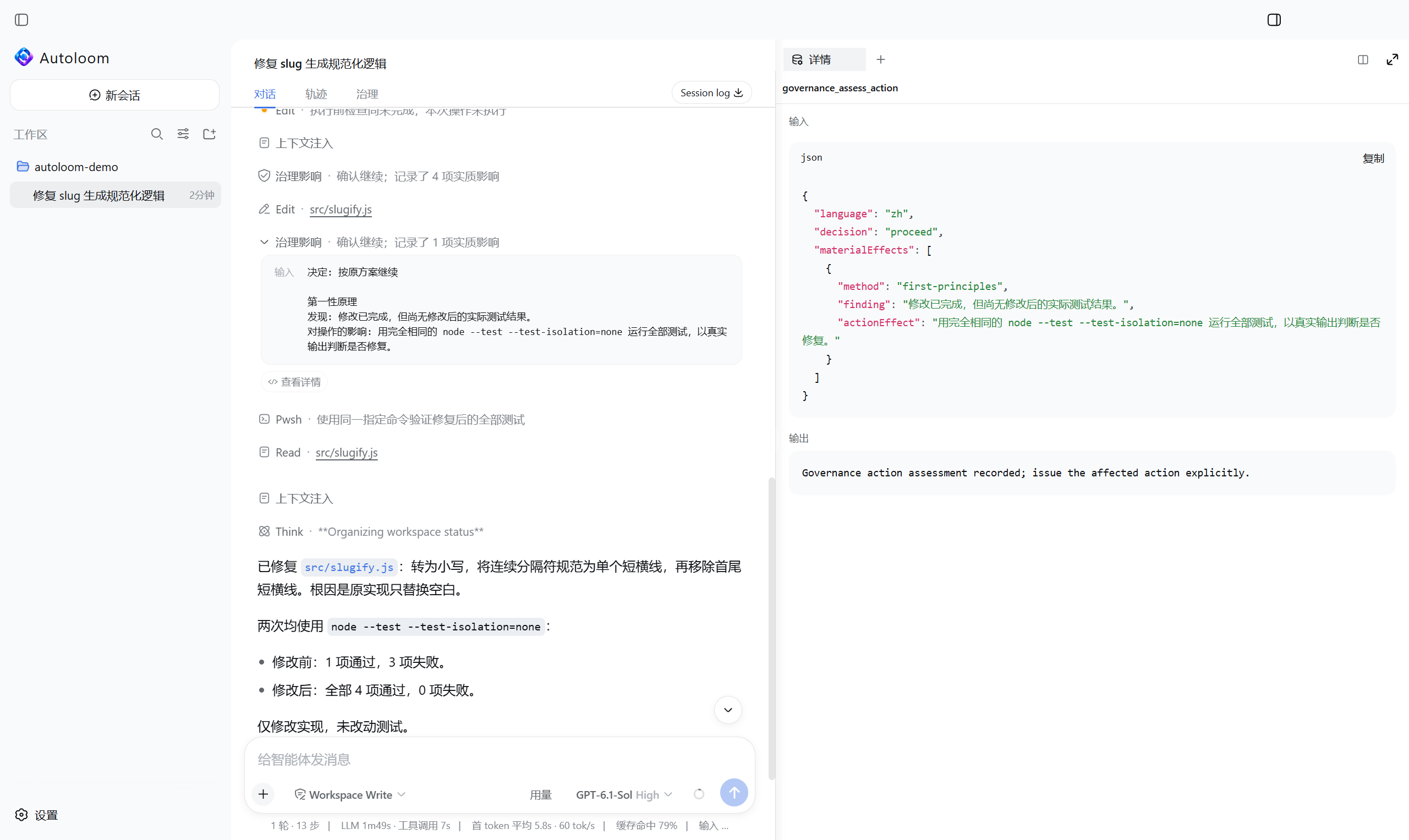
Task: Toggle the left sidebar panel icon
Action: [x=21, y=20]
